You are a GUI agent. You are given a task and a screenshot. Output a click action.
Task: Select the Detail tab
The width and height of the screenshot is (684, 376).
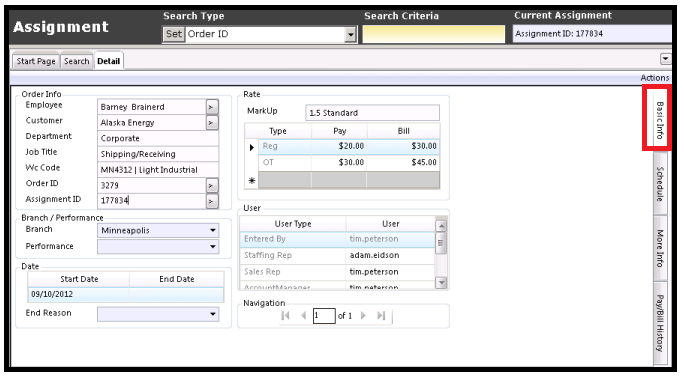coord(109,61)
